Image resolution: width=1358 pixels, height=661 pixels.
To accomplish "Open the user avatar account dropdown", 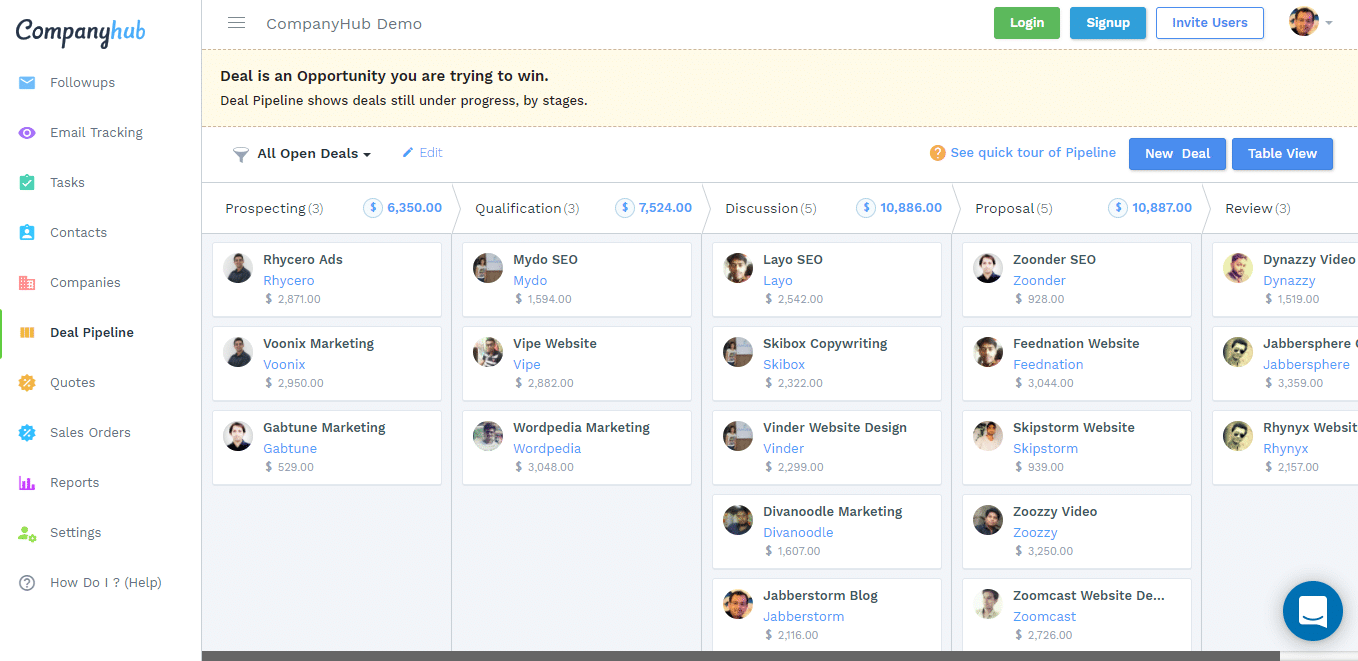I will (x=1310, y=22).
